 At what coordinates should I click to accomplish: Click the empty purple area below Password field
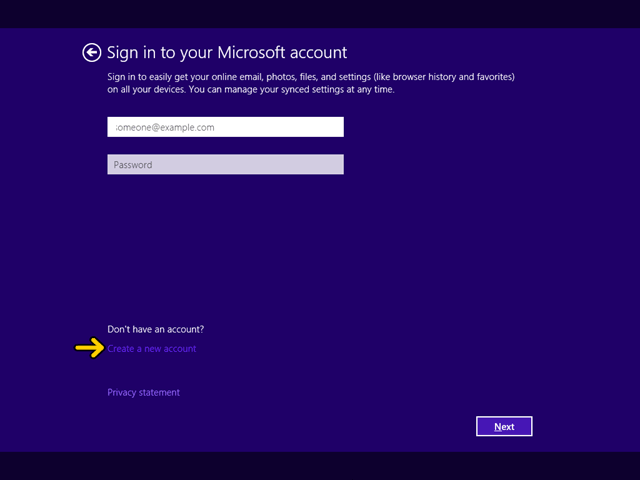(225, 245)
